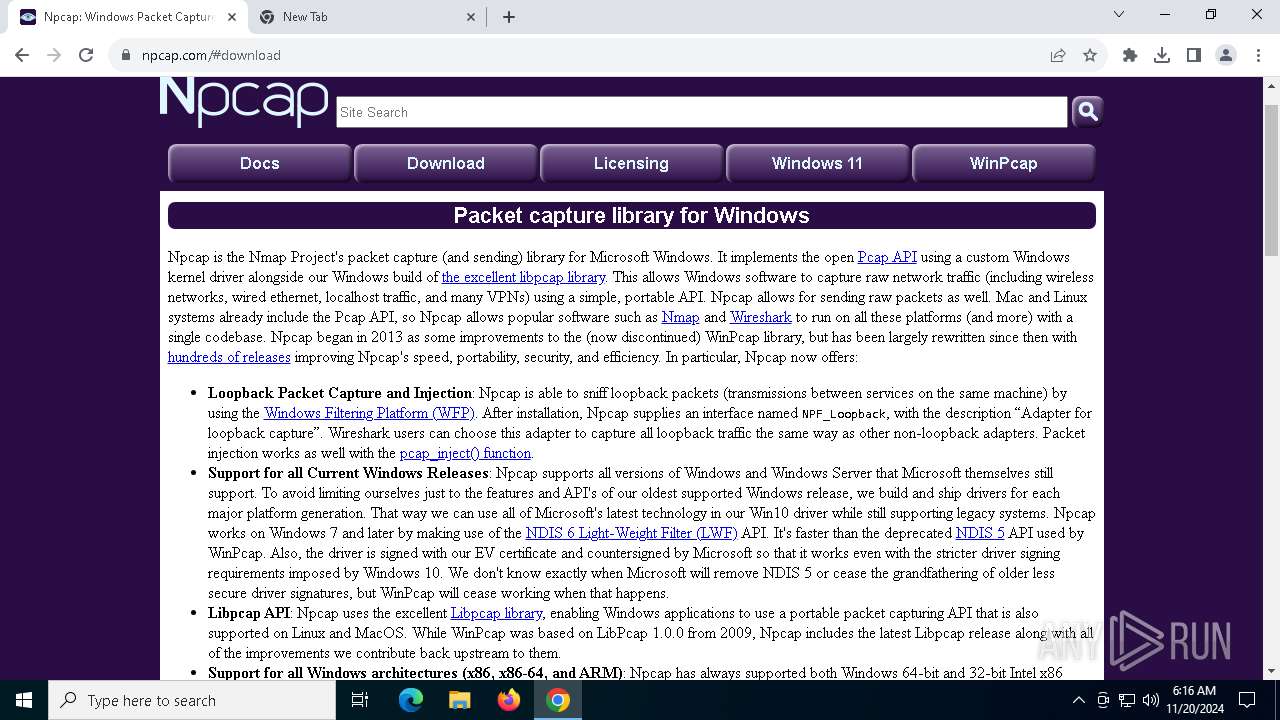Click the scrollbar down arrow

coord(1271,671)
